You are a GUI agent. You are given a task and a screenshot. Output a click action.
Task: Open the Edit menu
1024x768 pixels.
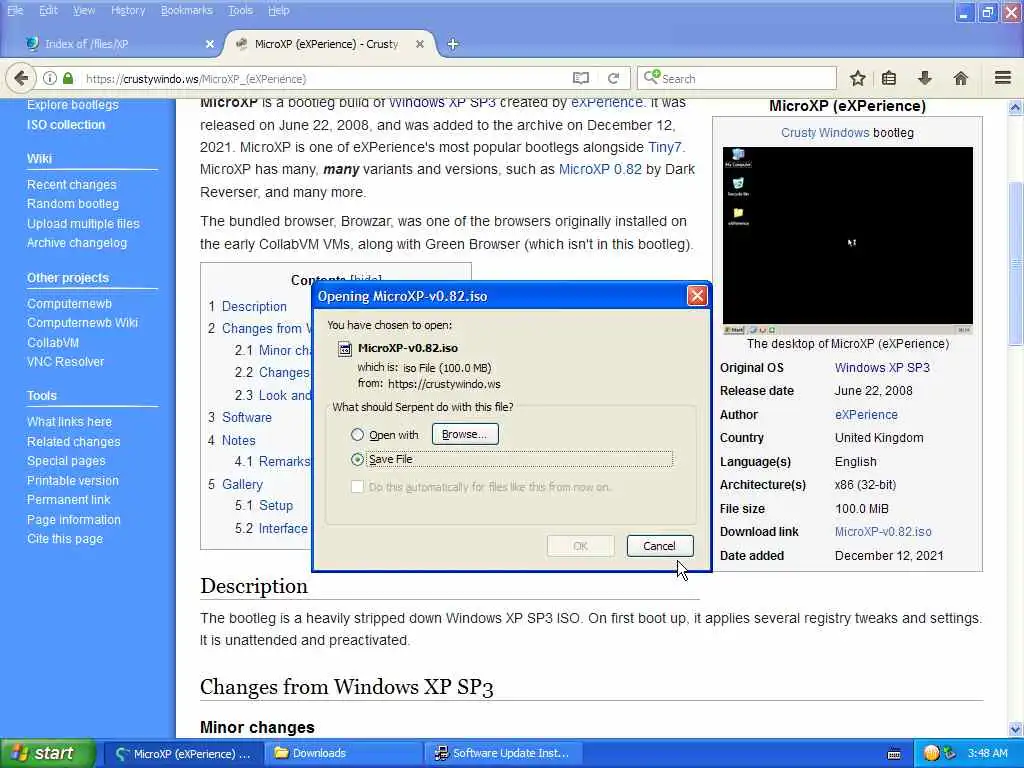pyautogui.click(x=48, y=10)
